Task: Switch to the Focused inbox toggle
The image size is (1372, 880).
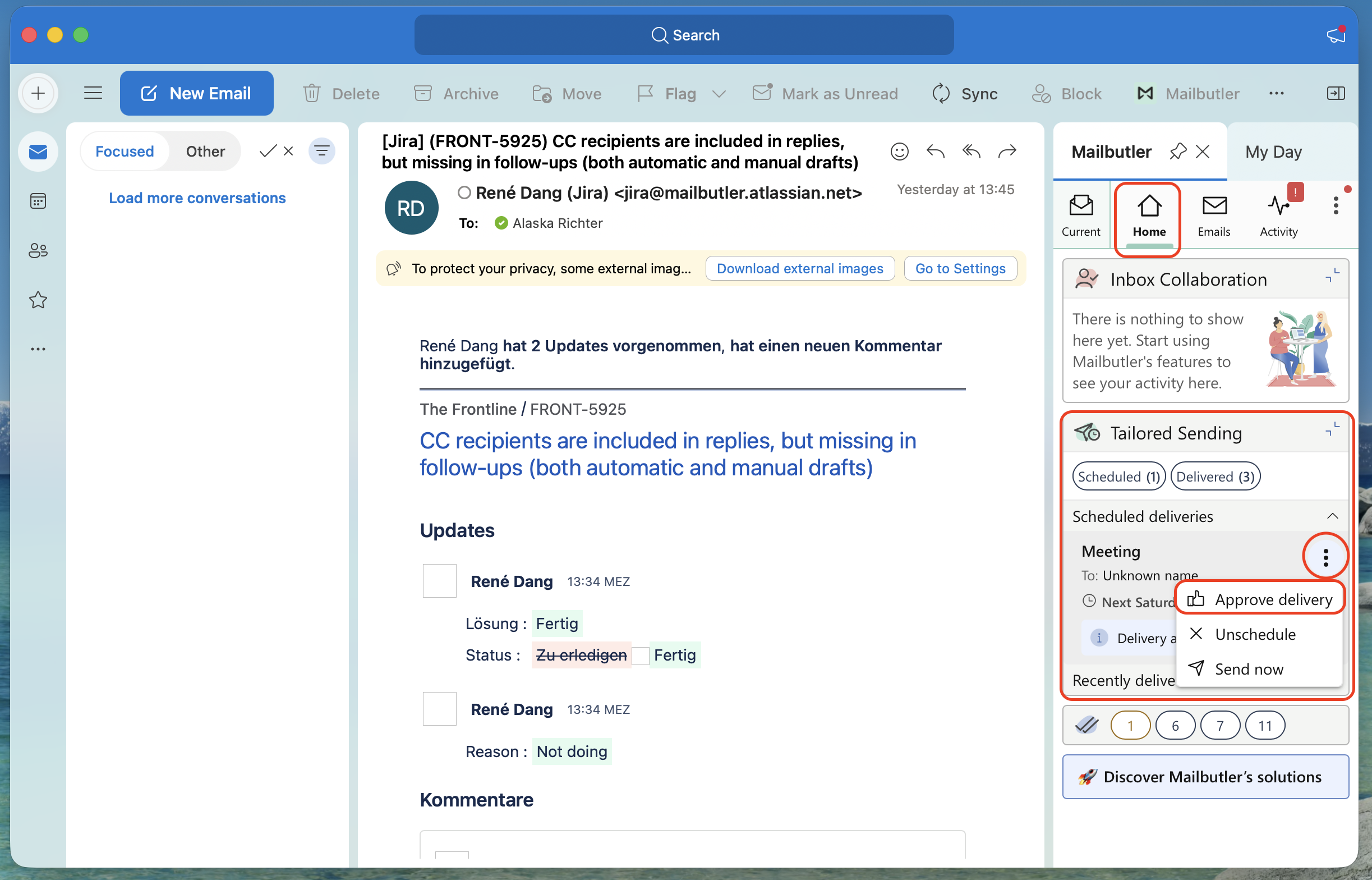Action: (x=125, y=152)
